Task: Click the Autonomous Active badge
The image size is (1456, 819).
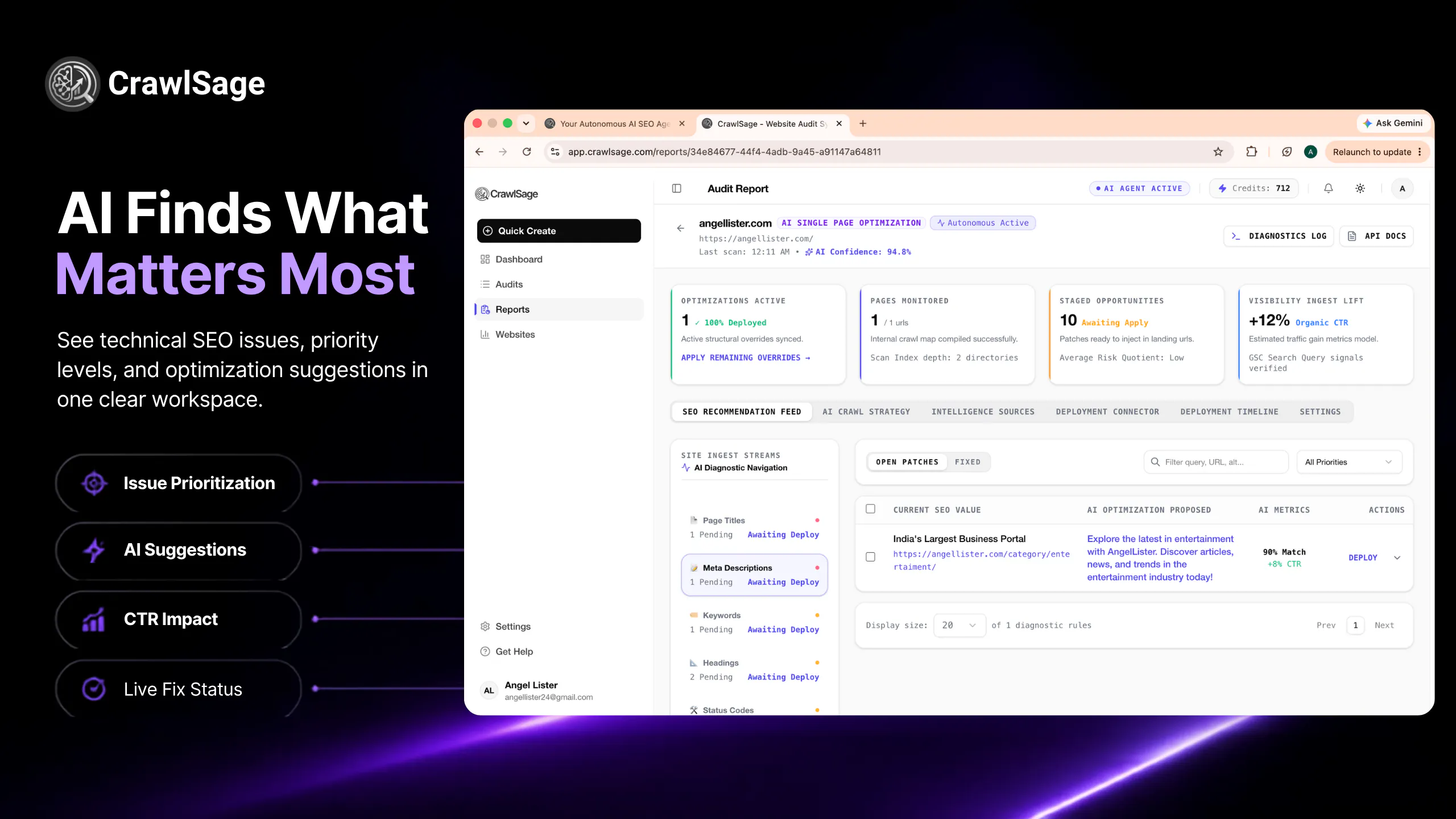Action: pos(982,223)
